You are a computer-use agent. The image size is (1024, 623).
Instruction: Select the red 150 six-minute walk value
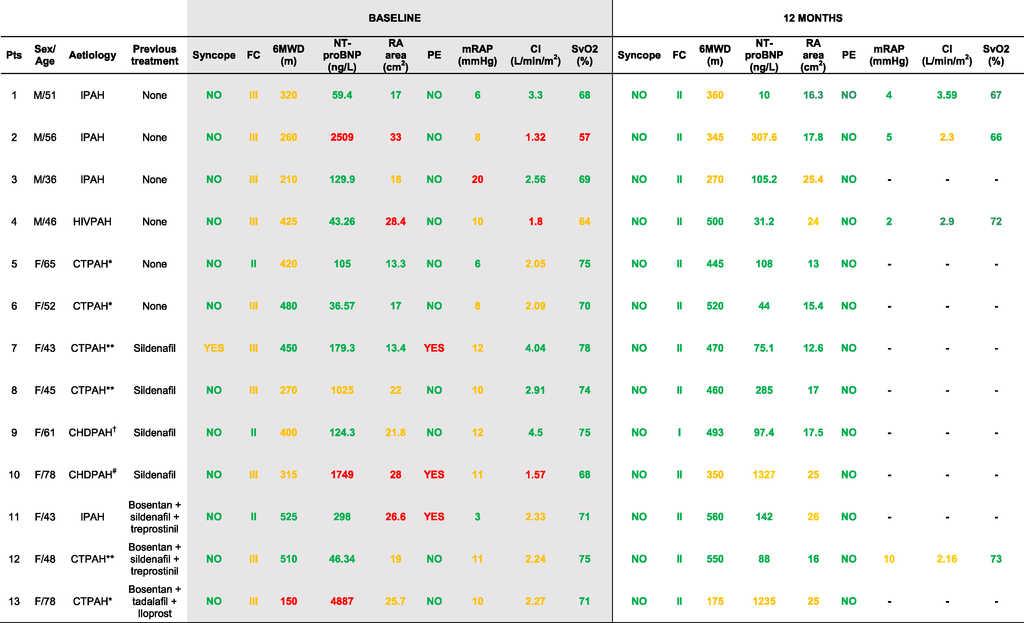[288, 600]
